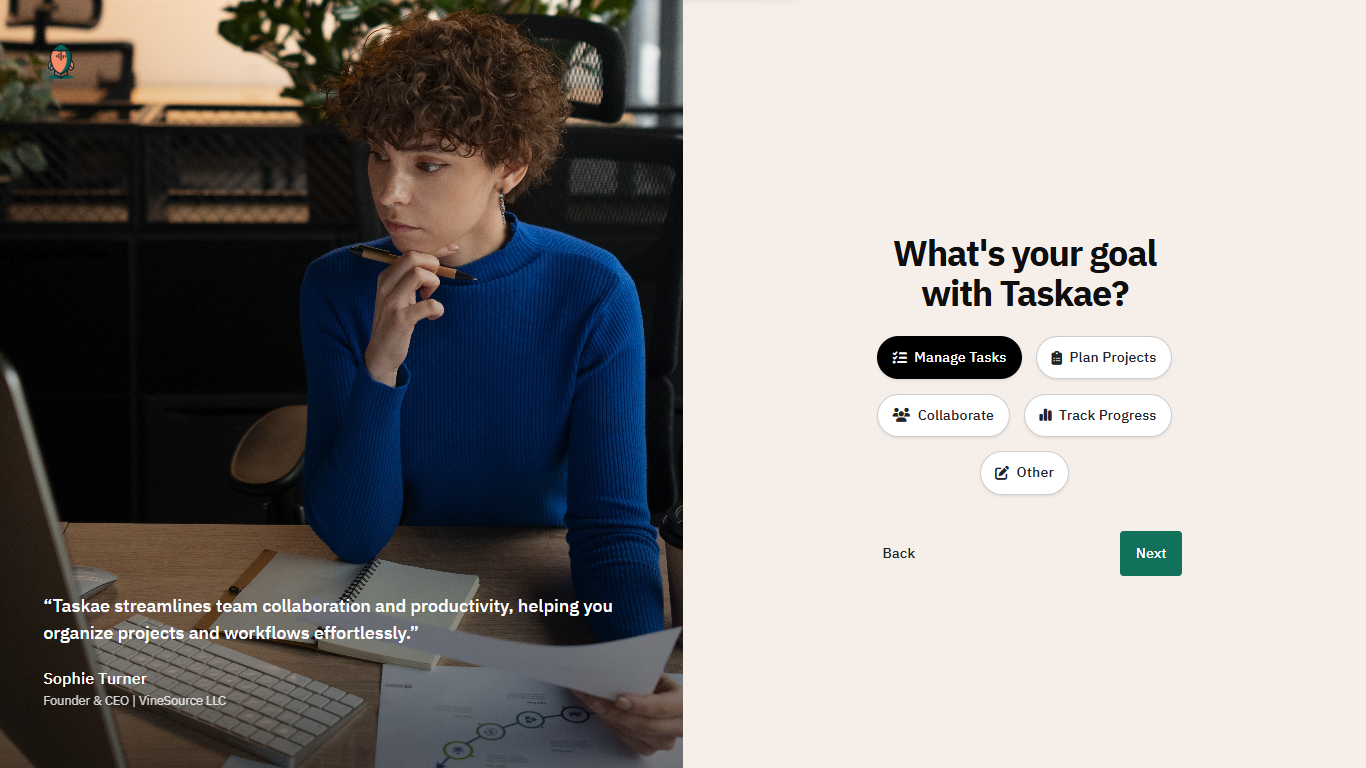Click the Founder & CEO VineSource LLC caption

[x=135, y=700]
